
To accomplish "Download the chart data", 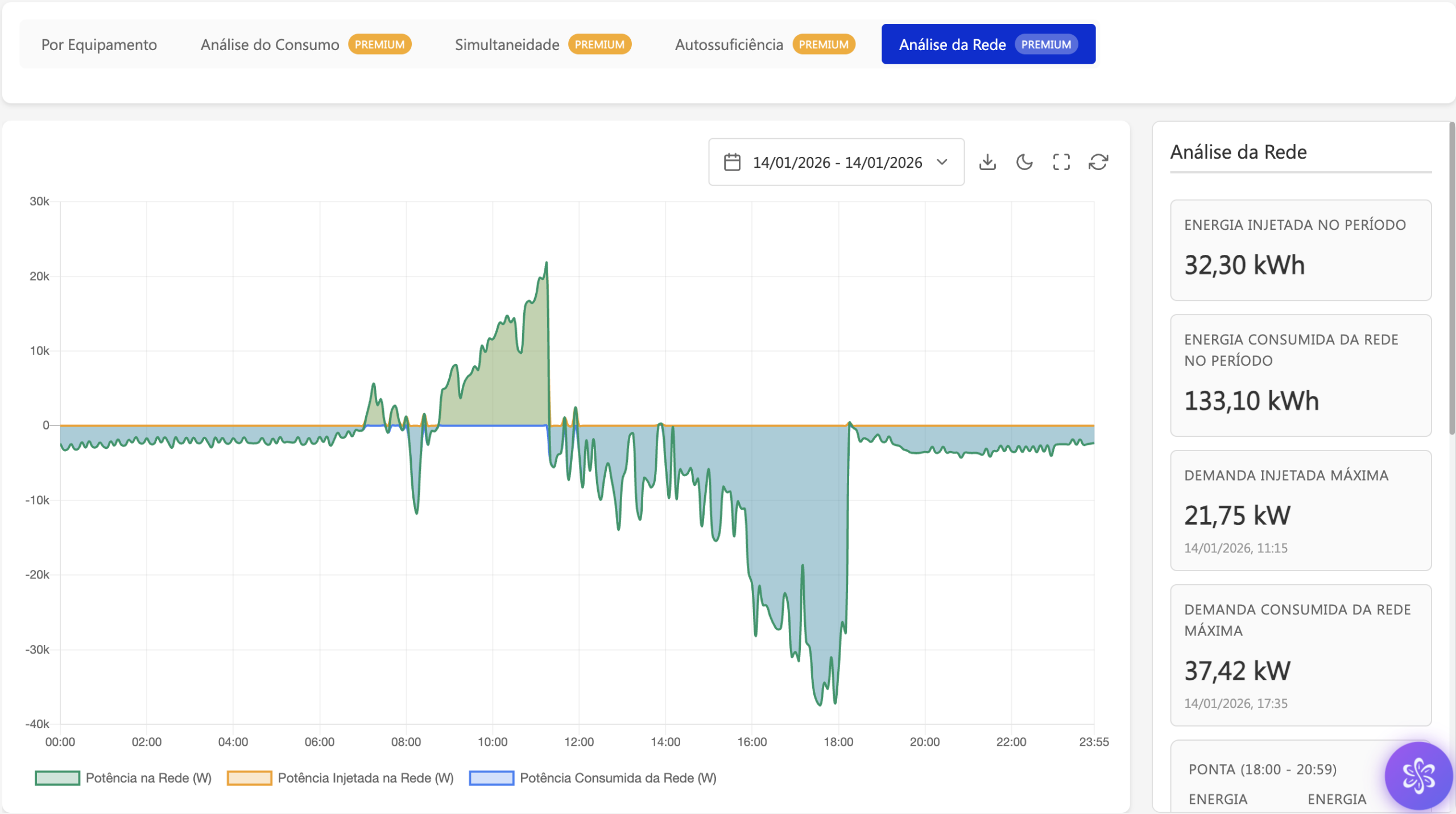I will pos(987,162).
